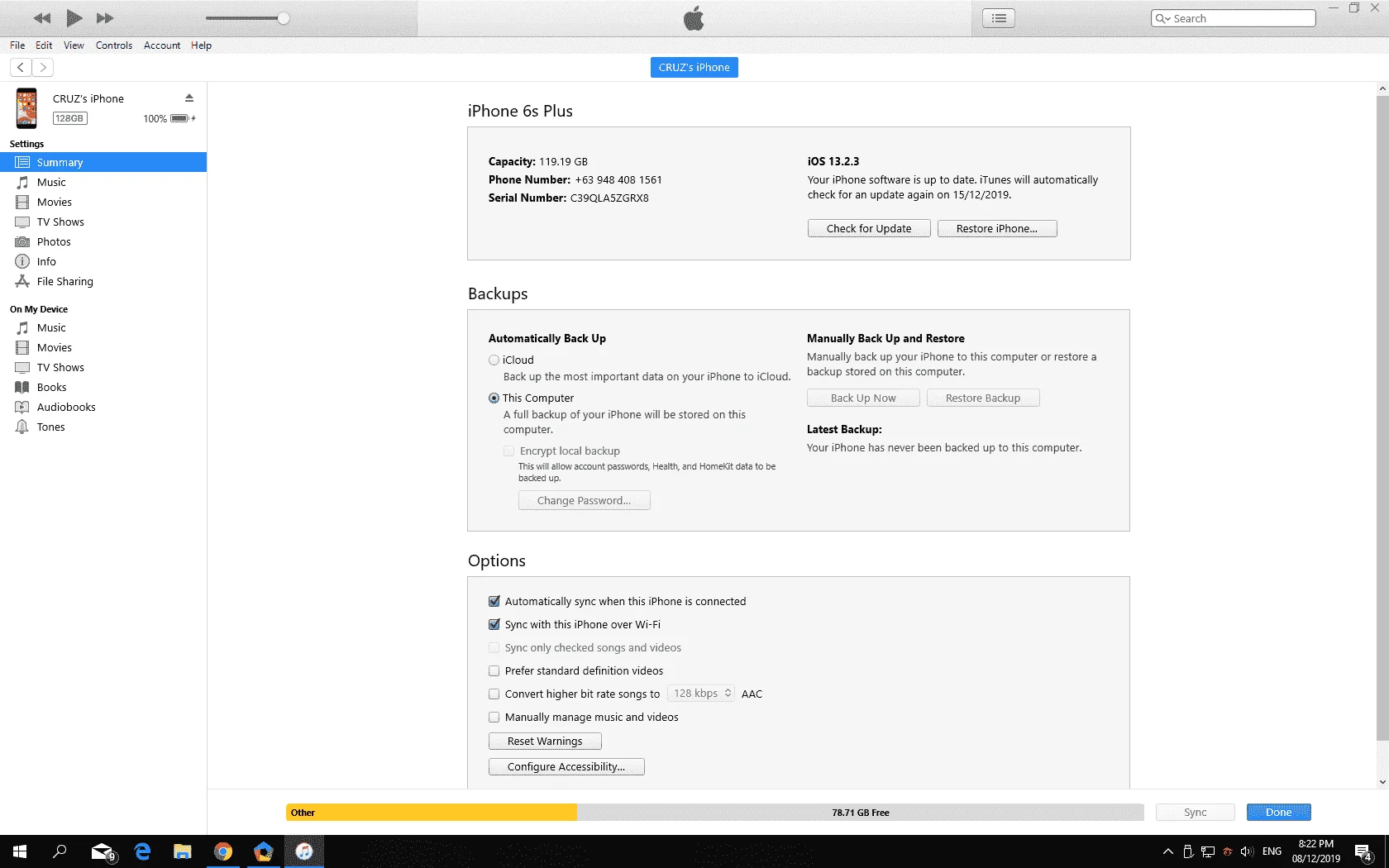Toggle Sync with this iPhone over Wi-Fi
Viewport: 1389px width, 868px height.
pyautogui.click(x=494, y=624)
